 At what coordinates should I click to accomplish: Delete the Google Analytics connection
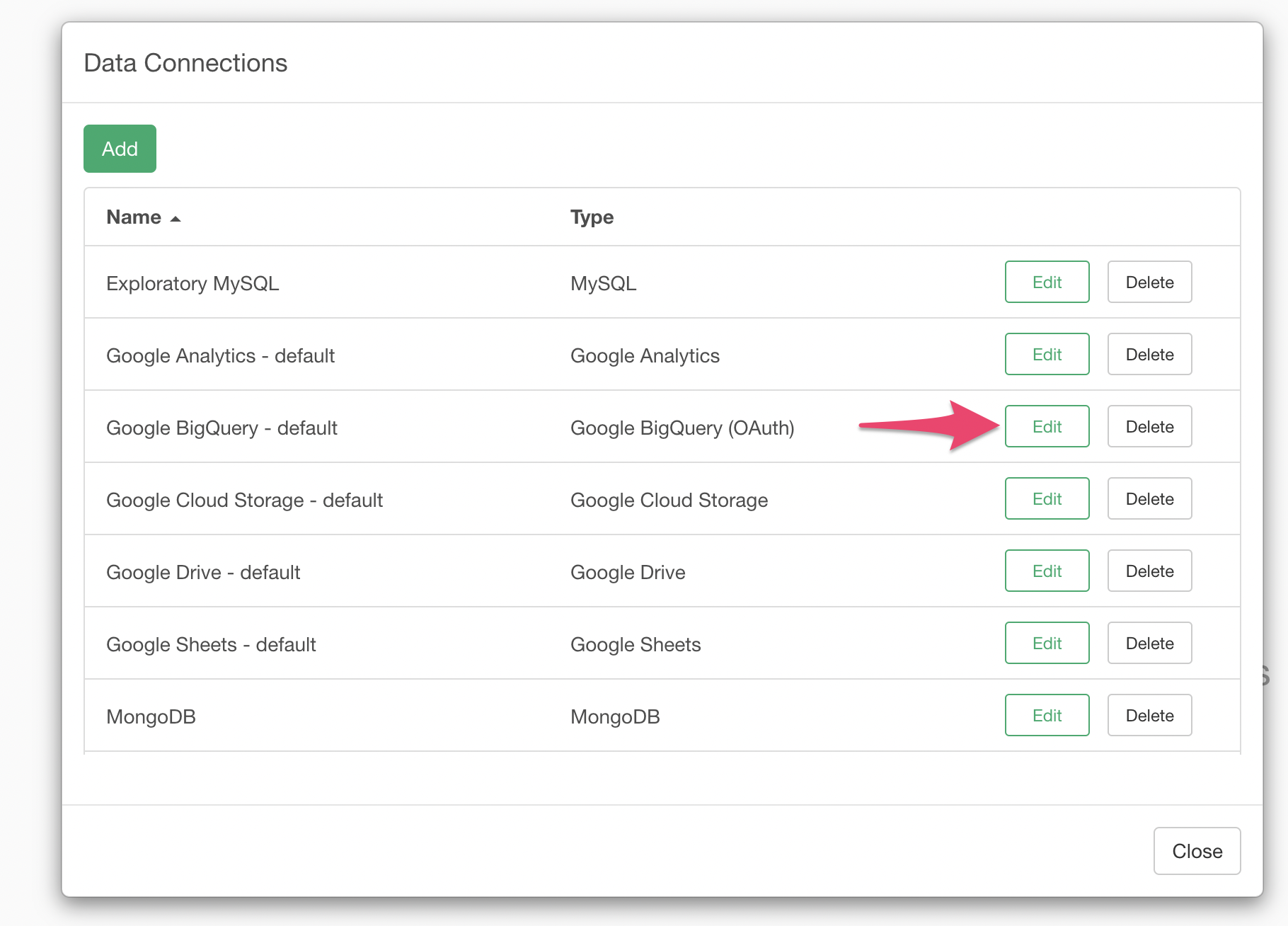(x=1149, y=354)
